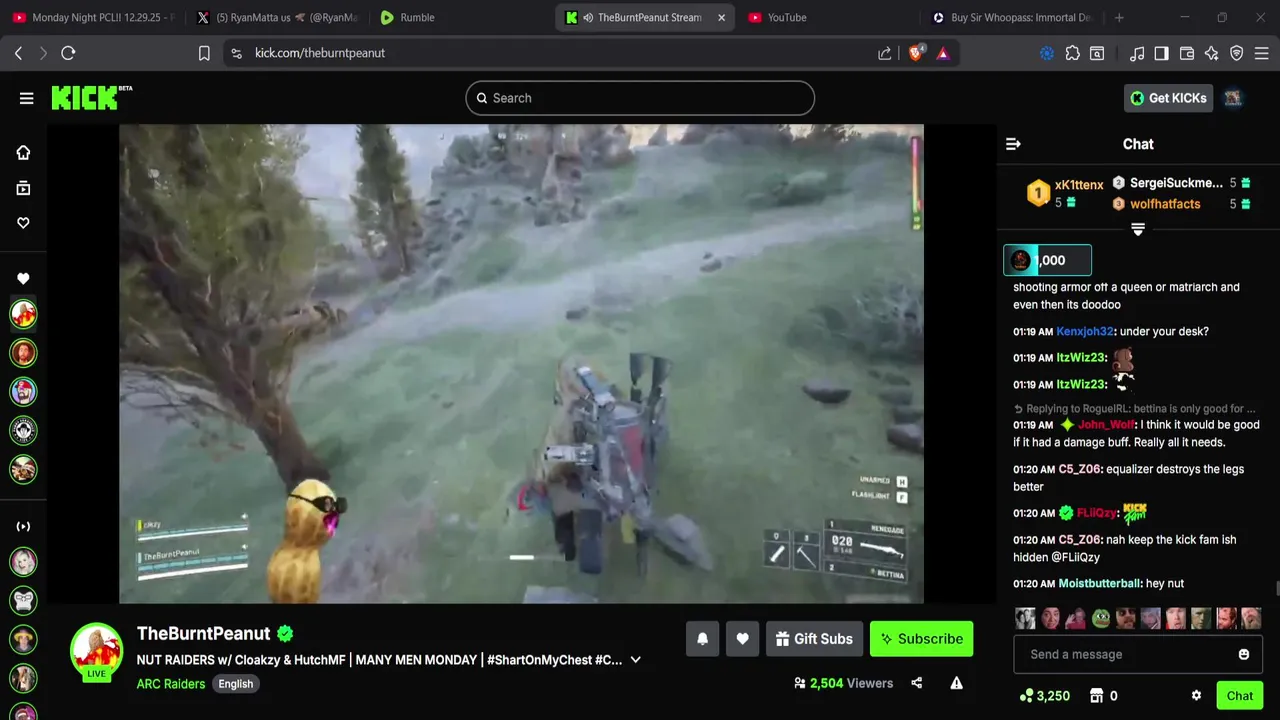Subscribe to TheBurntPeanut channel
This screenshot has width=1280, height=720.
921,639
